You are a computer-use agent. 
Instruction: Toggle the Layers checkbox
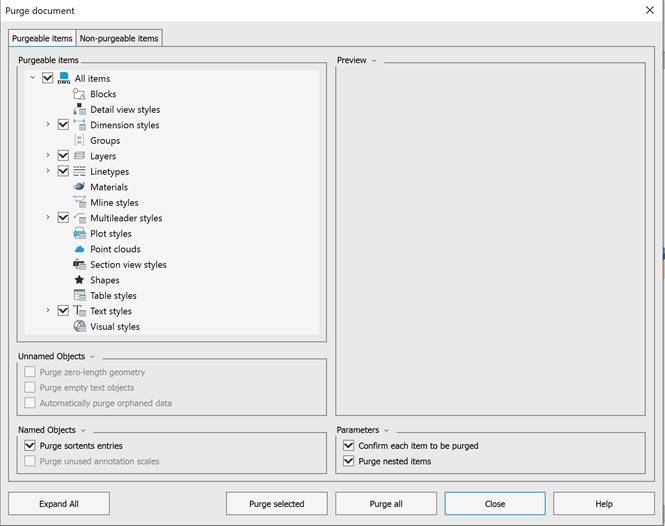pos(63,156)
